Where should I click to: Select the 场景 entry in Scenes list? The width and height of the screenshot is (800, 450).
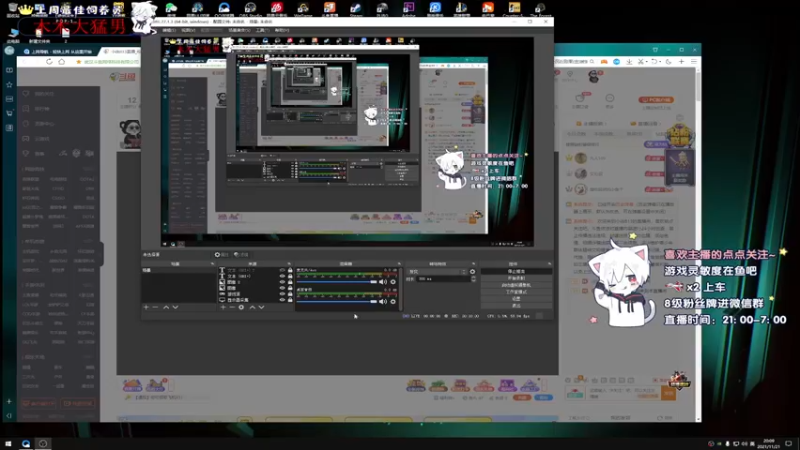[x=179, y=270]
